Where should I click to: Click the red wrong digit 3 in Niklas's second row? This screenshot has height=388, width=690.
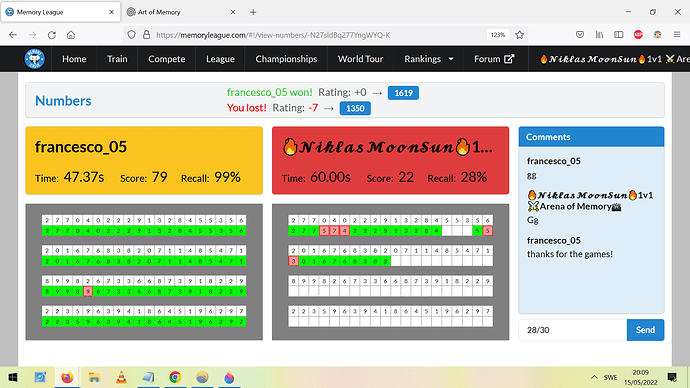click(294, 261)
